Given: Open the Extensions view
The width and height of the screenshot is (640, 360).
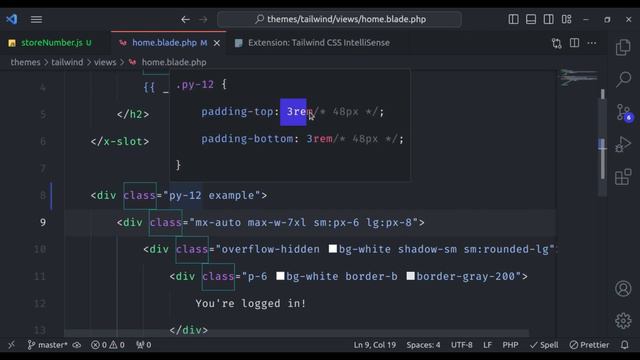Looking at the screenshot, I should coord(623,177).
